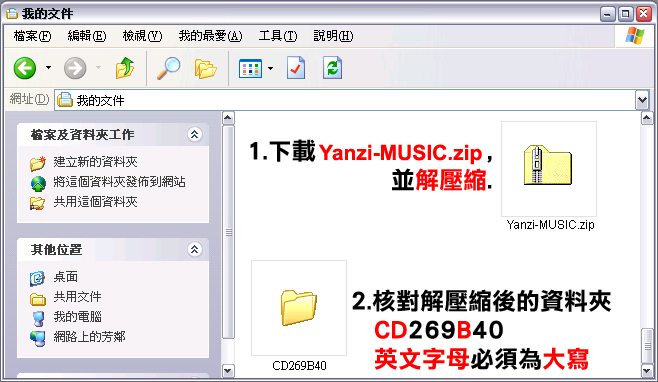Close the 我的文件 window
Screen dimensions: 658x382
(x=643, y=14)
